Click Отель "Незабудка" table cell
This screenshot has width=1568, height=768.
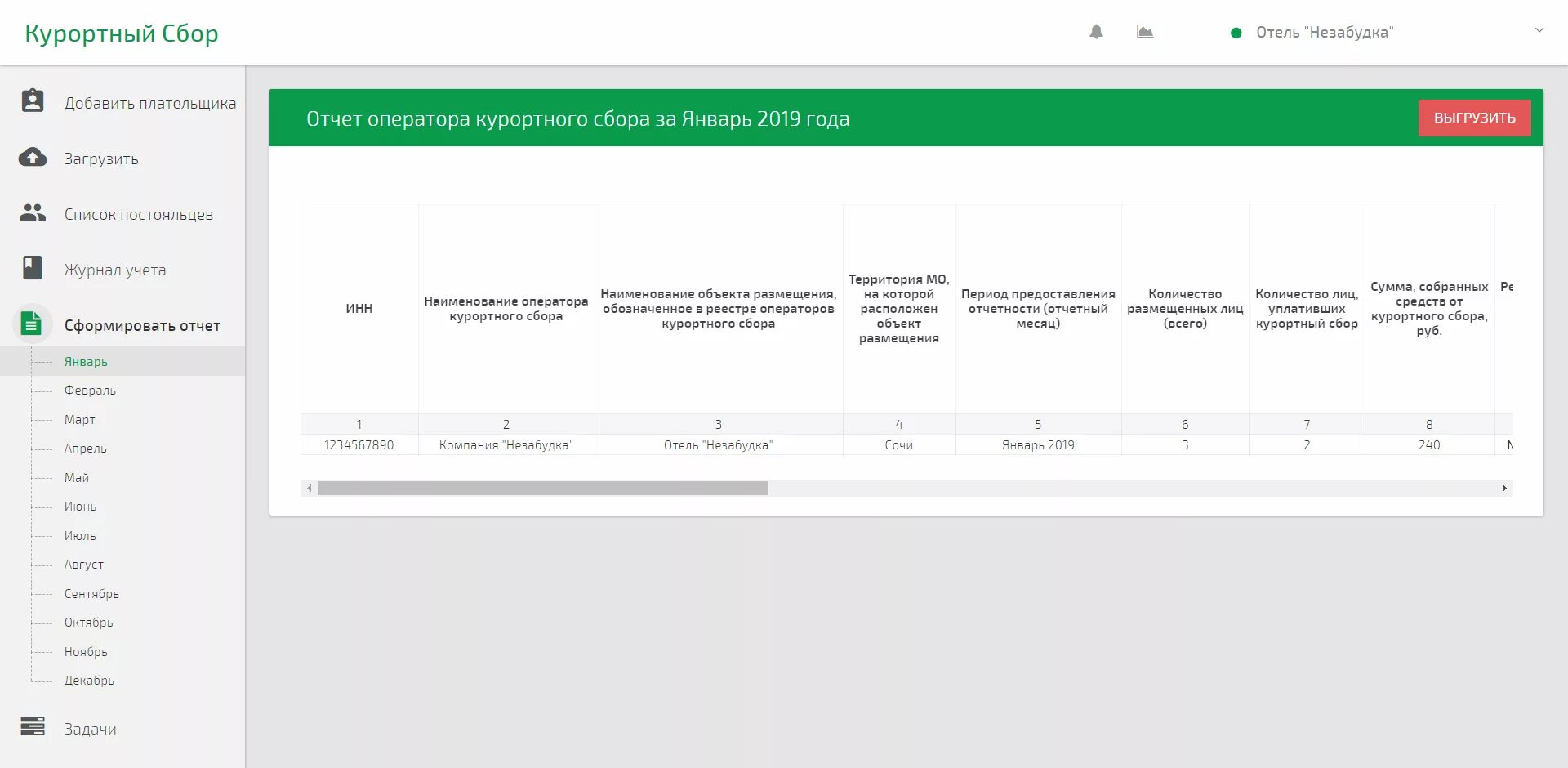[719, 444]
